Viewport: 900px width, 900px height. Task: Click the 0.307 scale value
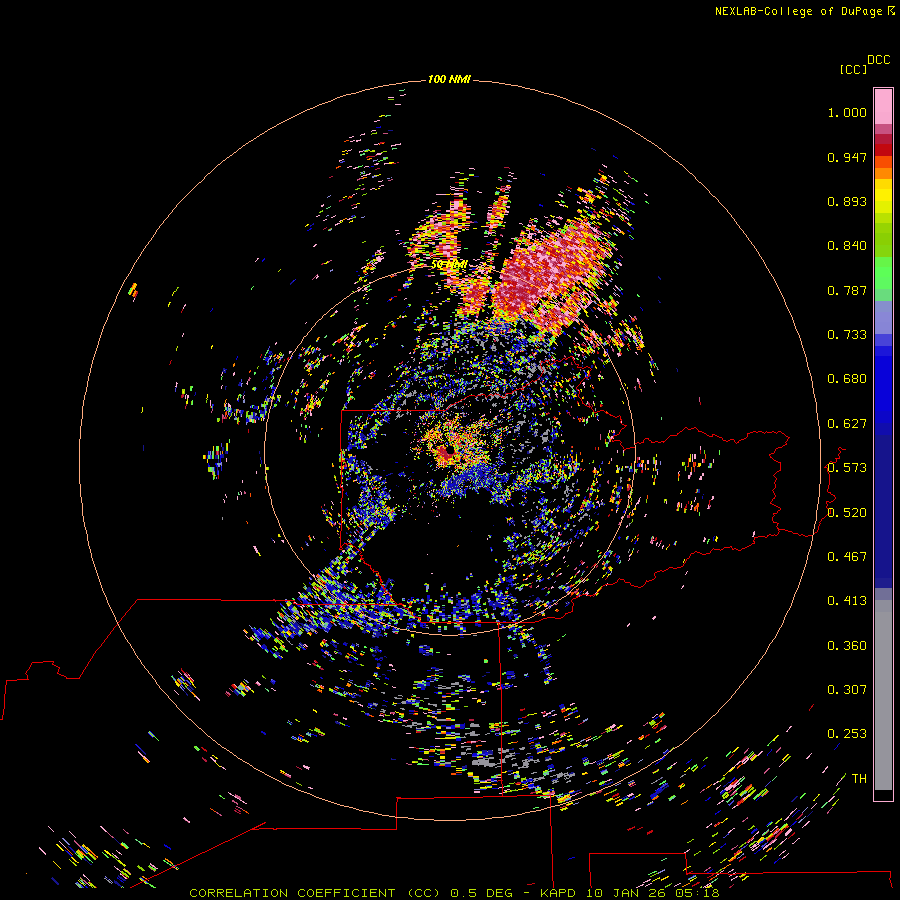point(847,690)
